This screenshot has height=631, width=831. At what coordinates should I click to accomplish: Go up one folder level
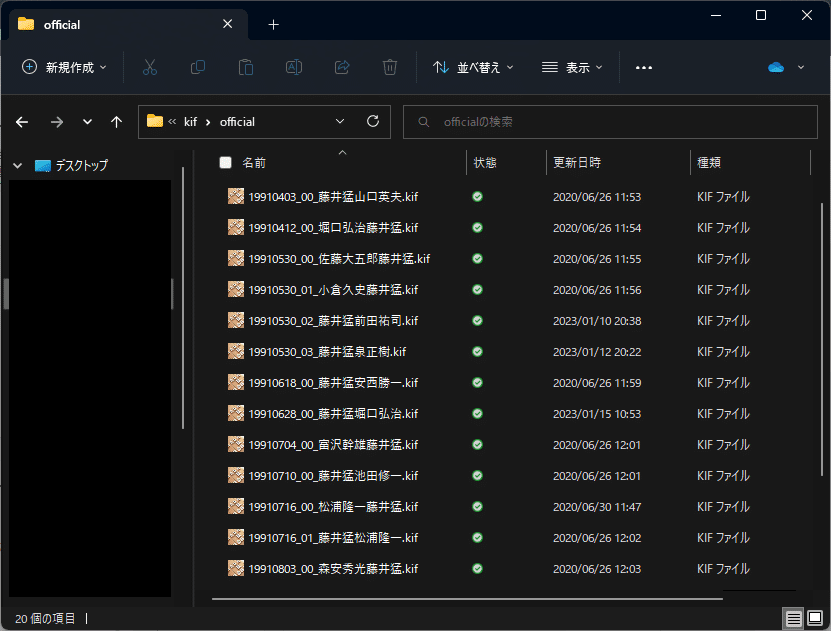coord(116,122)
